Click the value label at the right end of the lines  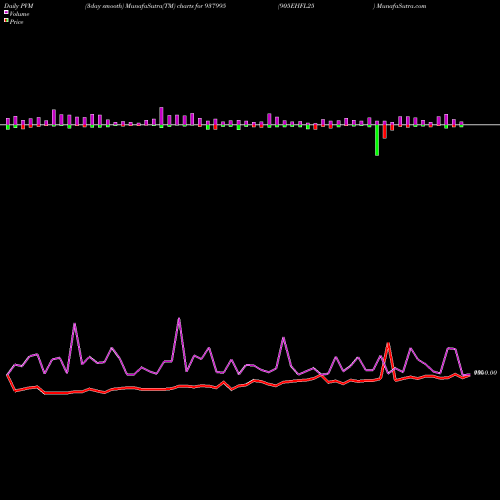point(485,373)
